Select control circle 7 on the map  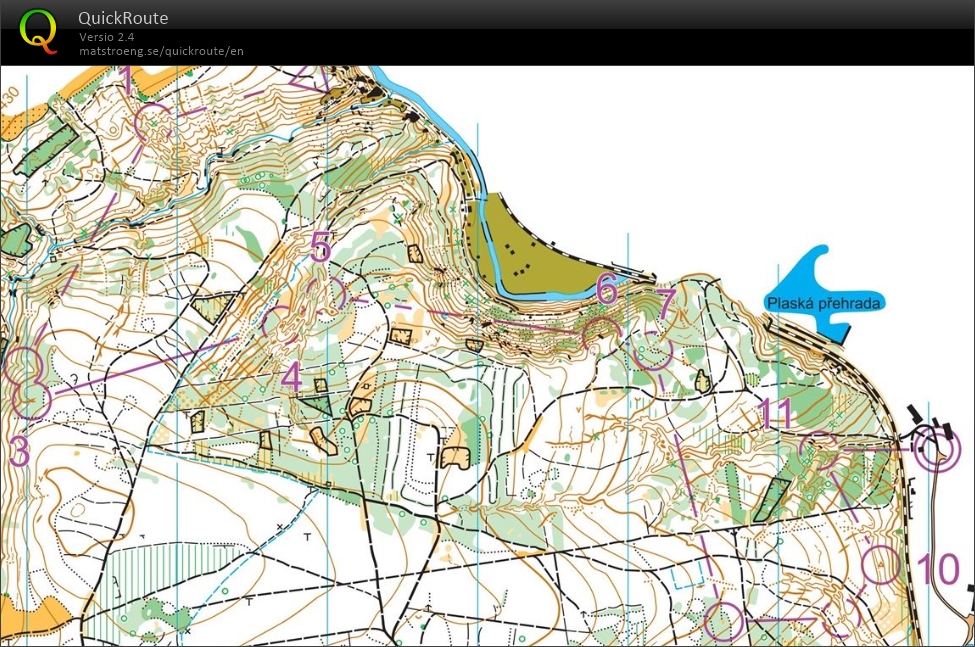coord(653,351)
